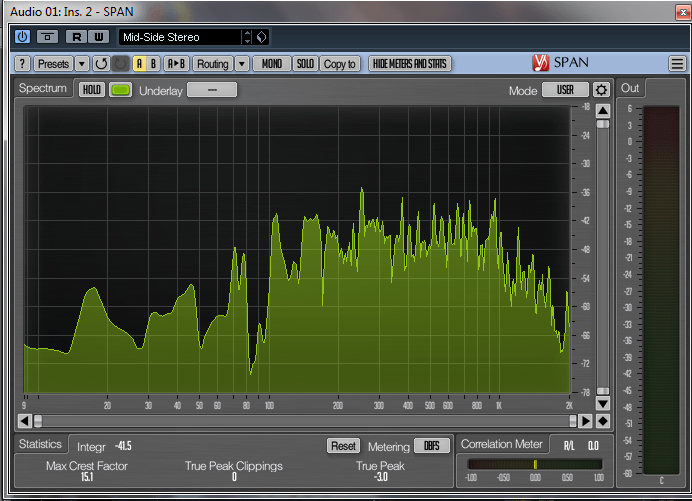Click the Copy to button
Viewport: 692px width, 501px height.
tap(340, 64)
